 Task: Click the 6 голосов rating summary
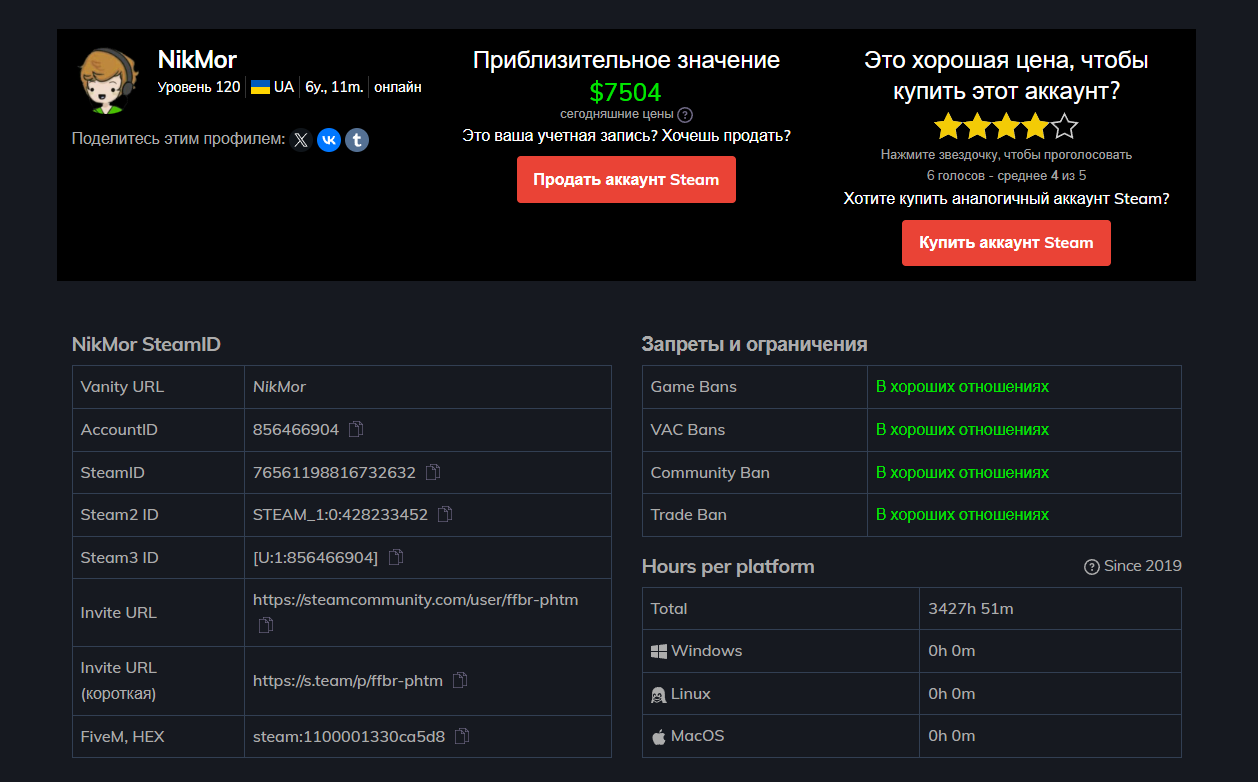click(1006, 175)
